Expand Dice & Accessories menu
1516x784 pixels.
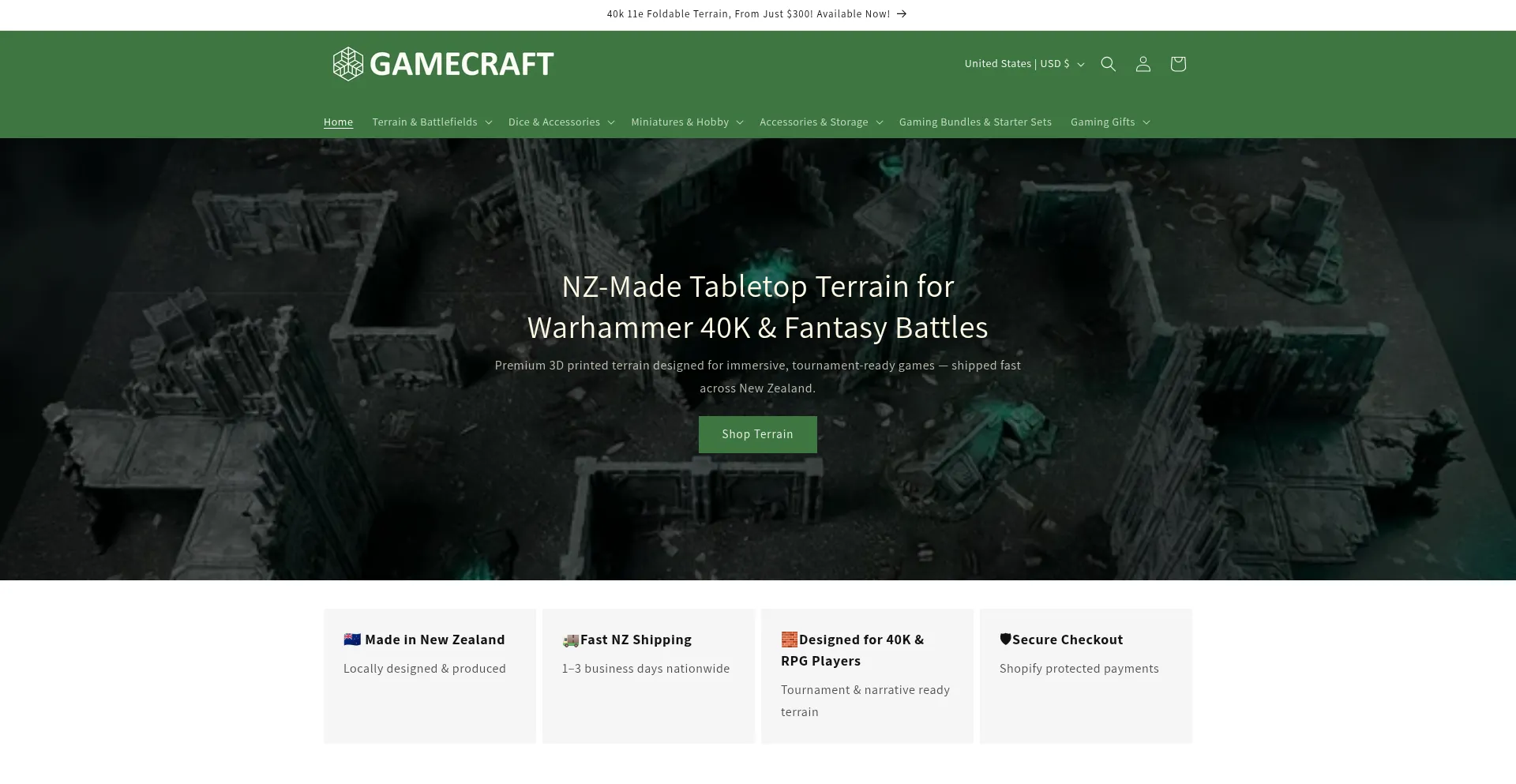click(561, 122)
